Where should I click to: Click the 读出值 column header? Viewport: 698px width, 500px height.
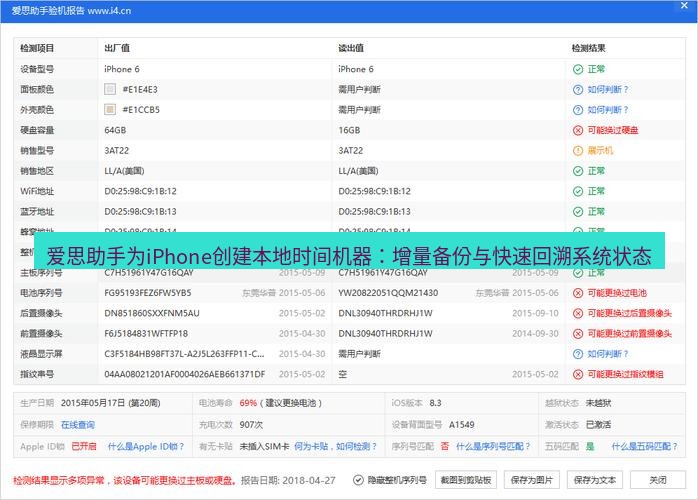pos(351,48)
